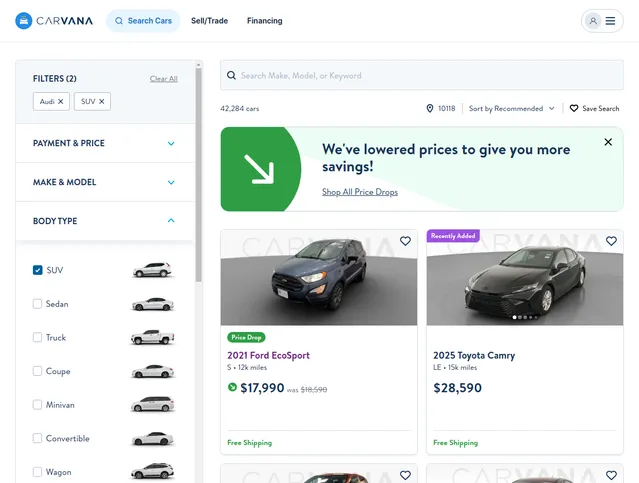Image resolution: width=639 pixels, height=483 pixels.
Task: Favorite the 2025 Toyota Camry with heart icon
Action: tap(611, 241)
